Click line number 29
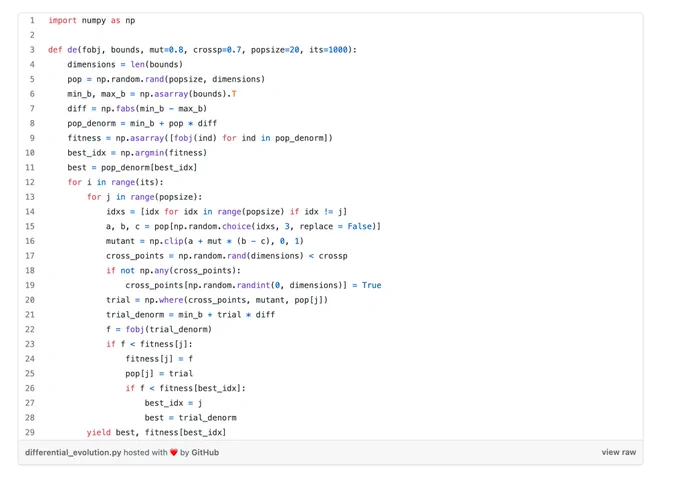Image resolution: width=680 pixels, height=477 pixels. pos(30,432)
